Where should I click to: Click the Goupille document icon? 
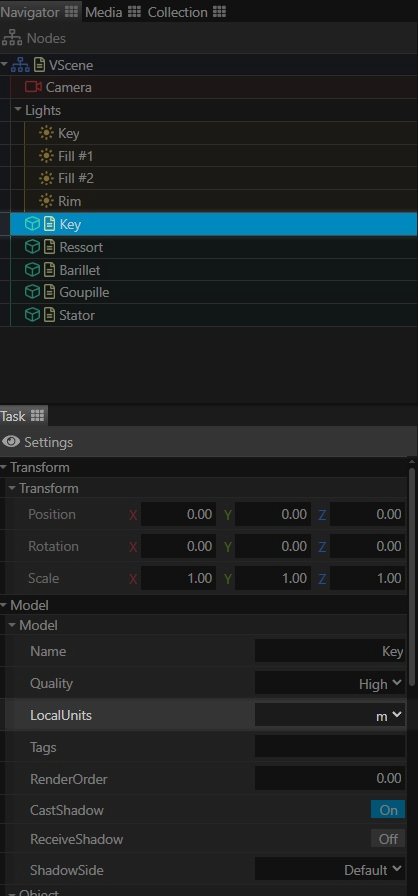pyautogui.click(x=50, y=292)
